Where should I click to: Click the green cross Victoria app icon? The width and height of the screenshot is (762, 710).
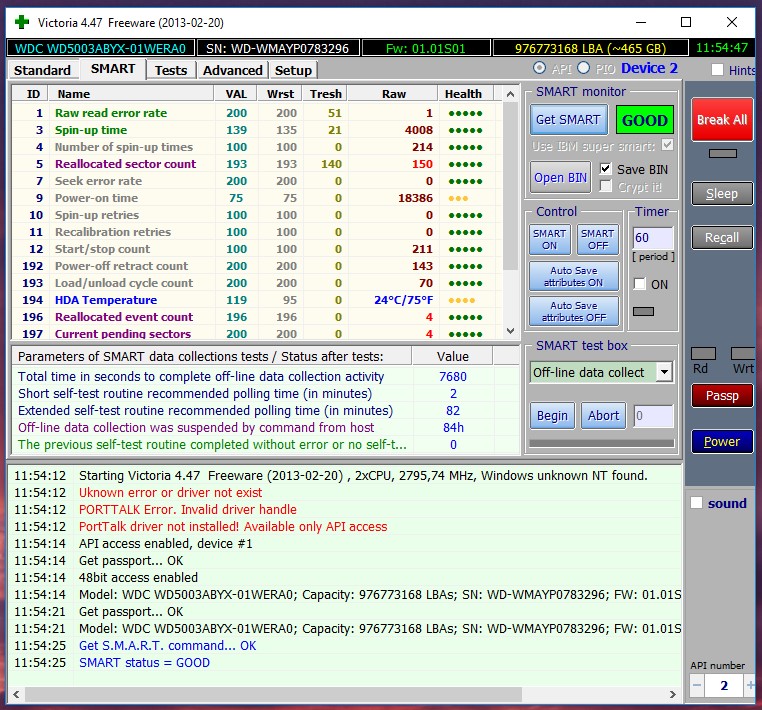tap(22, 22)
